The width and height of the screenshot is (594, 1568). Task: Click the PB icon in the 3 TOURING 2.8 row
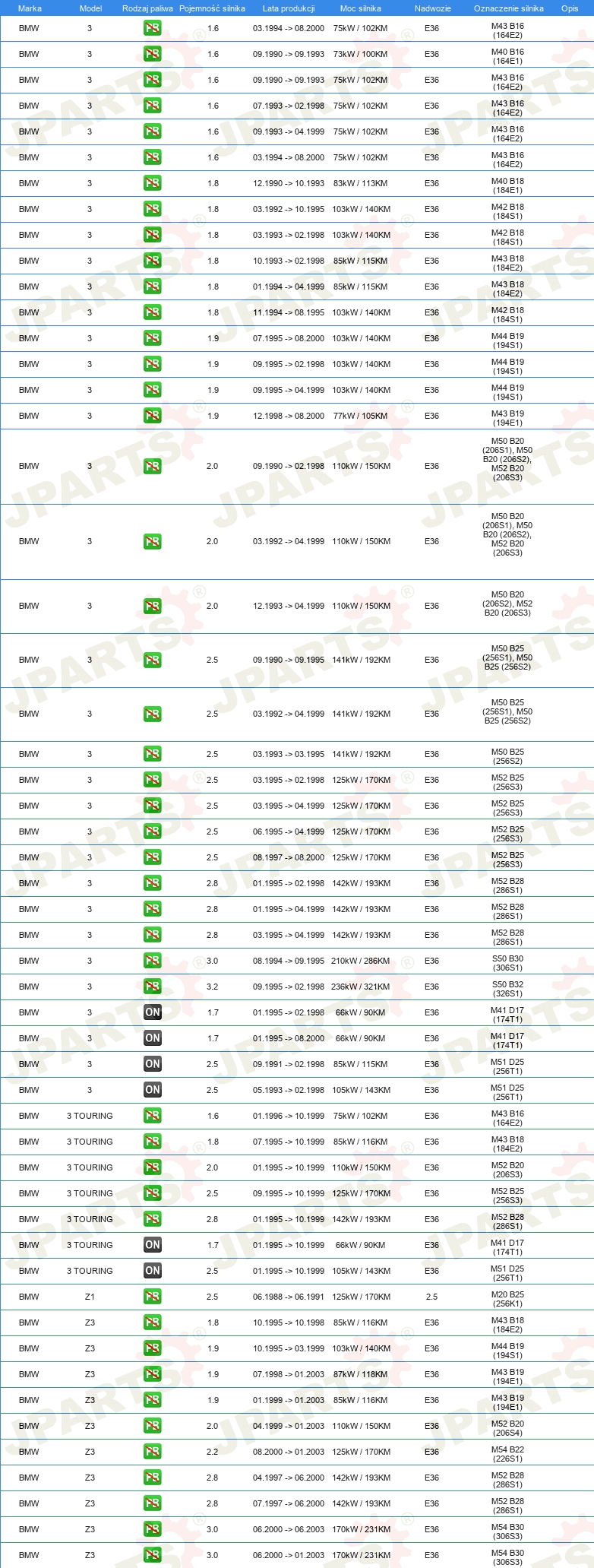coord(152,1219)
